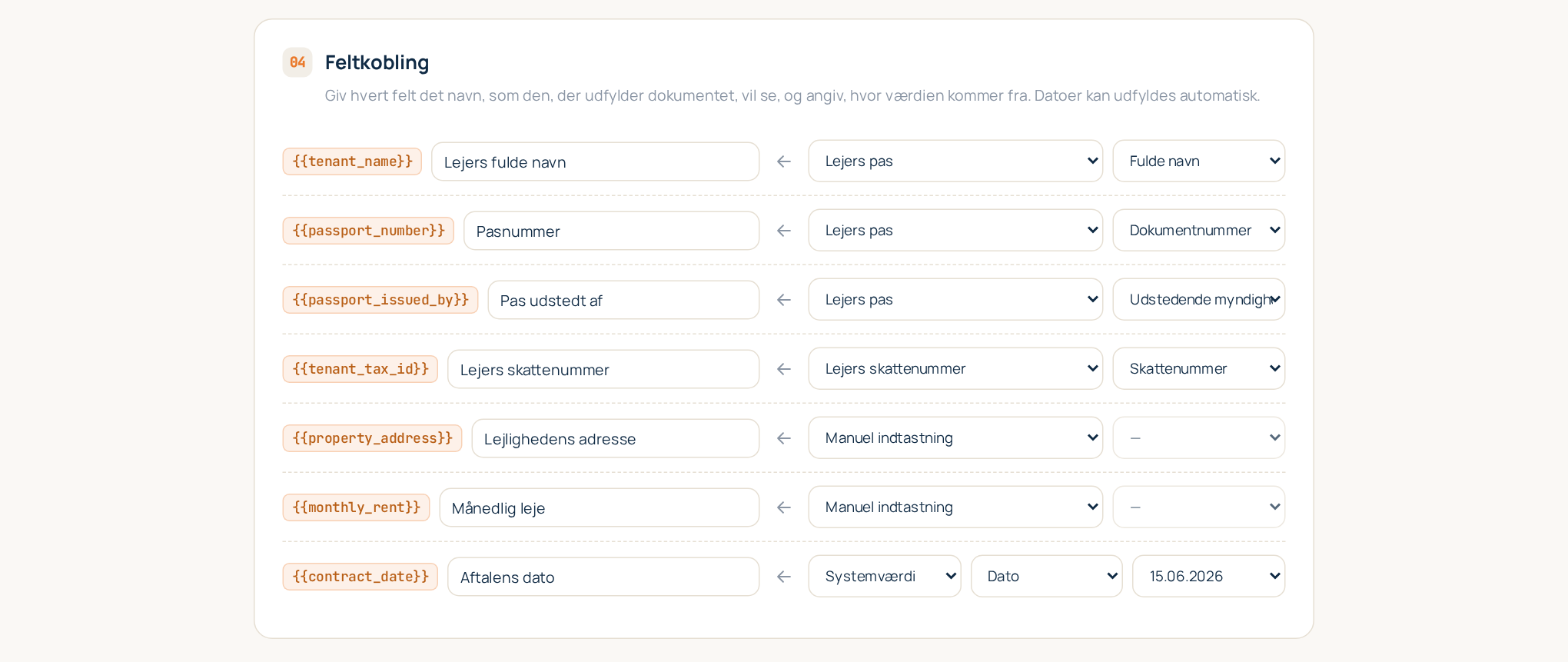Open the 'Dato' type dropdown
This screenshot has width=1568, height=662.
pos(1047,576)
